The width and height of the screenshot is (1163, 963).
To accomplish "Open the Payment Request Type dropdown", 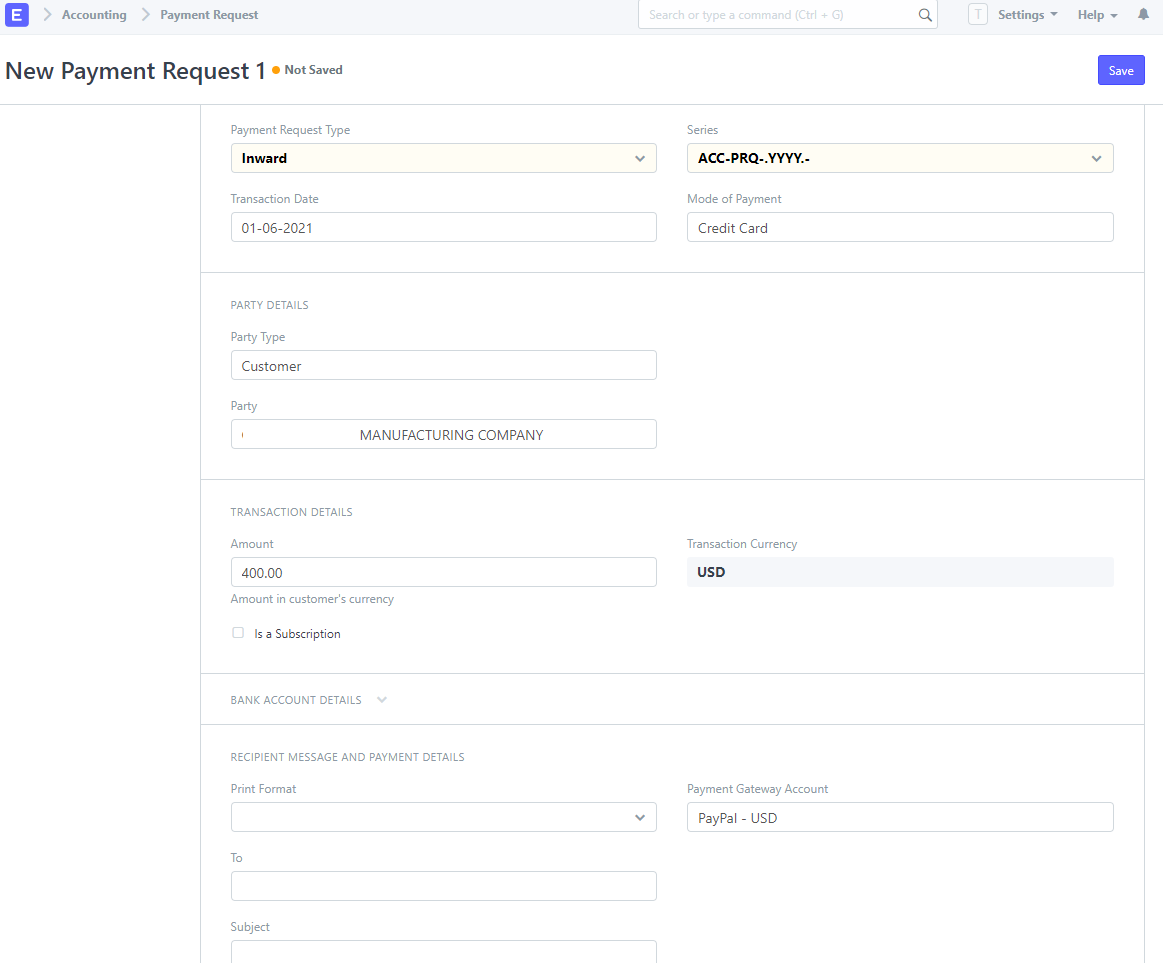I will coord(640,158).
